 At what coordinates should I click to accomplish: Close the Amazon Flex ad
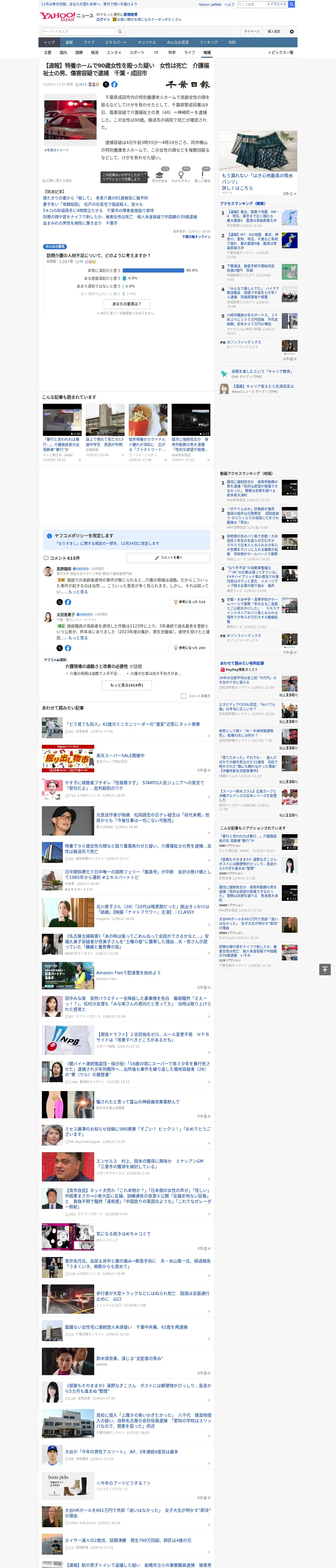point(209,987)
